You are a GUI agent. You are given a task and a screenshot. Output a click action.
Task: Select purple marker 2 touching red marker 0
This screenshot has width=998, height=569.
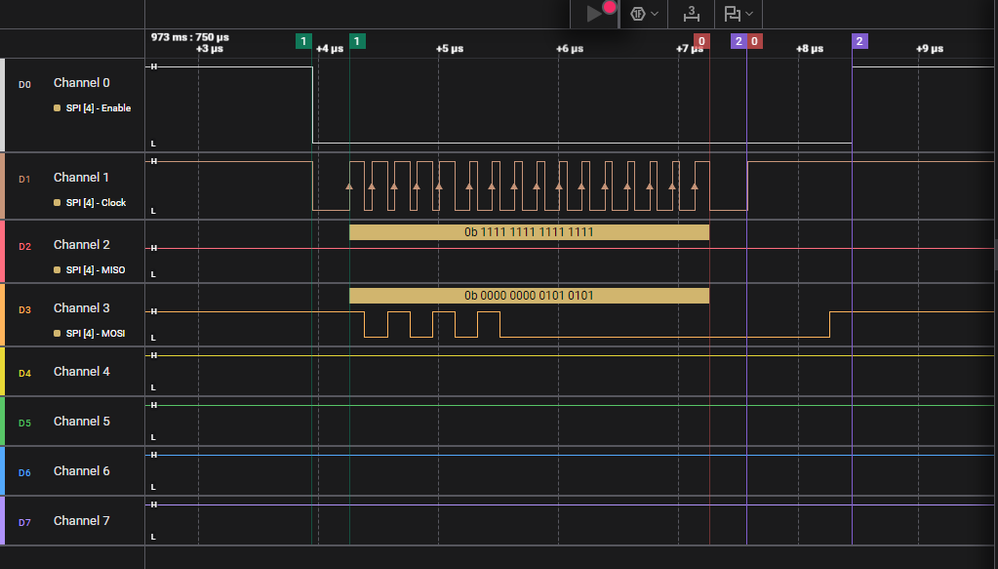[738, 41]
